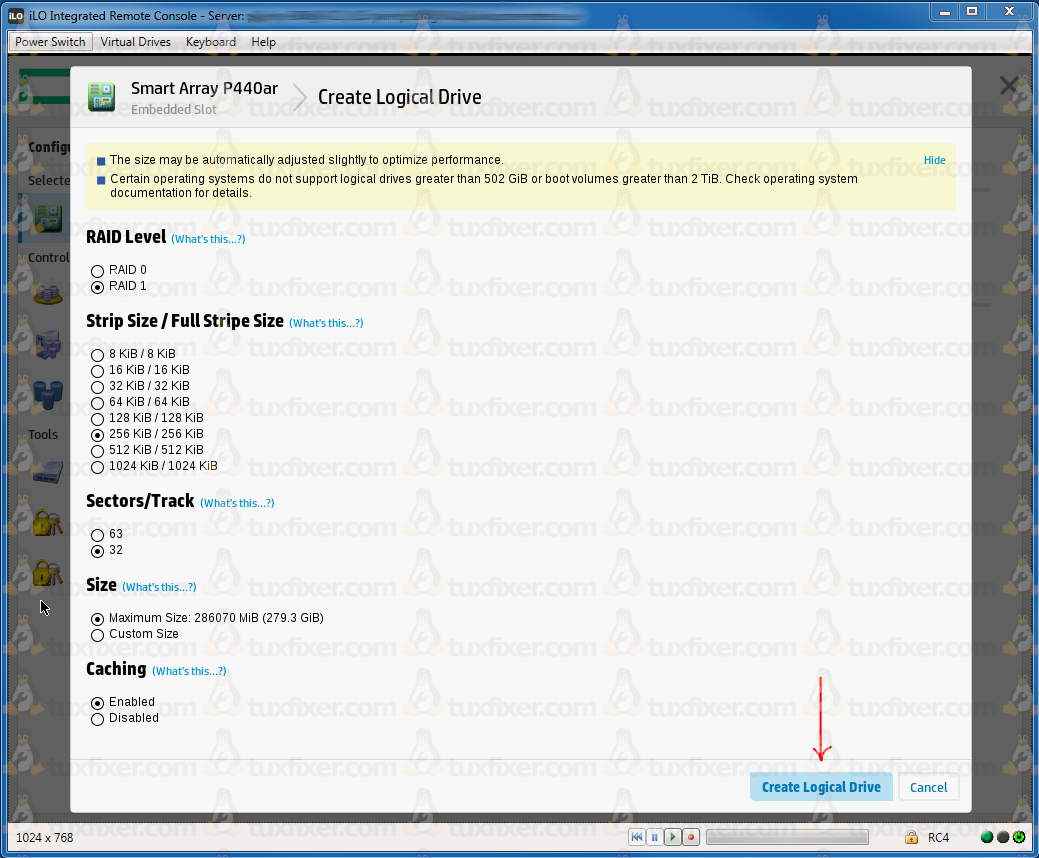Select RAID 1 level

97,287
